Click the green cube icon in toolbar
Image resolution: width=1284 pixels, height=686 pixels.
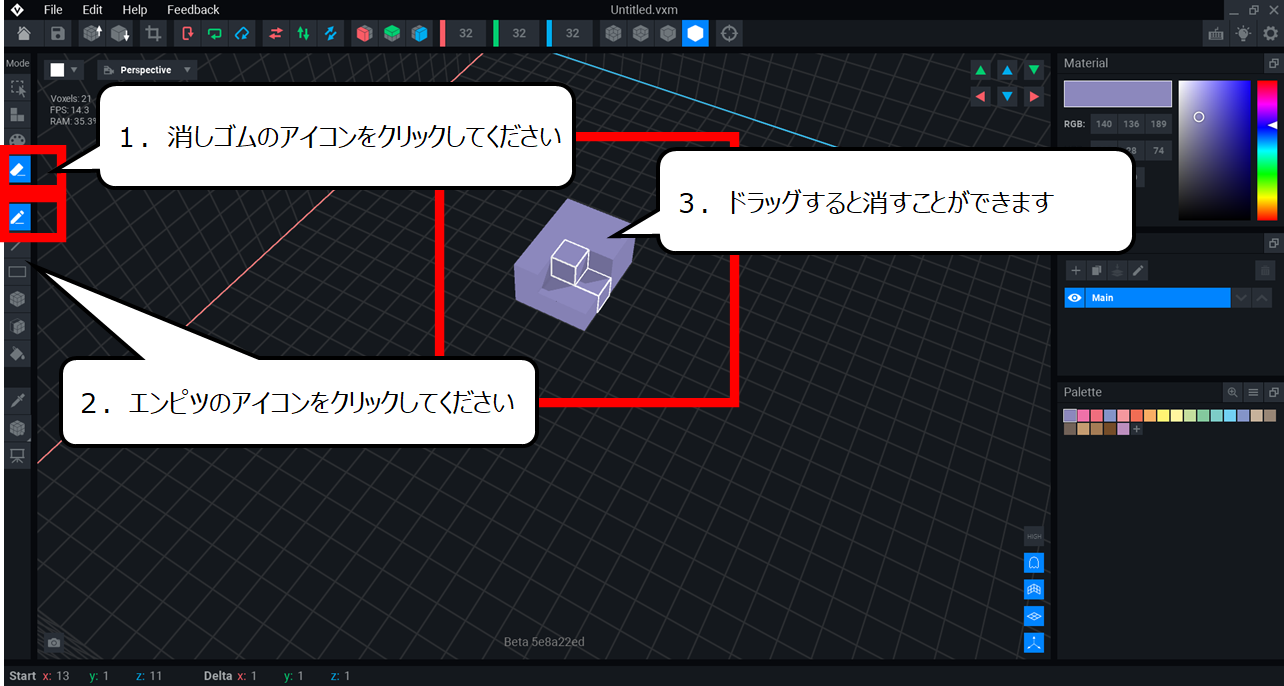click(393, 33)
